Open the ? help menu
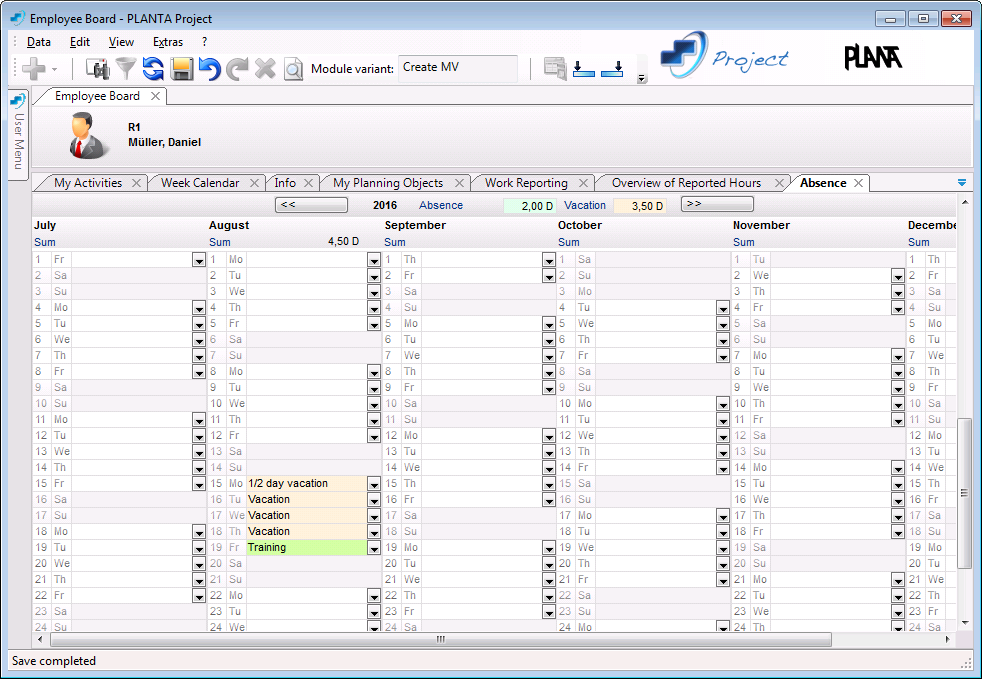 204,42
